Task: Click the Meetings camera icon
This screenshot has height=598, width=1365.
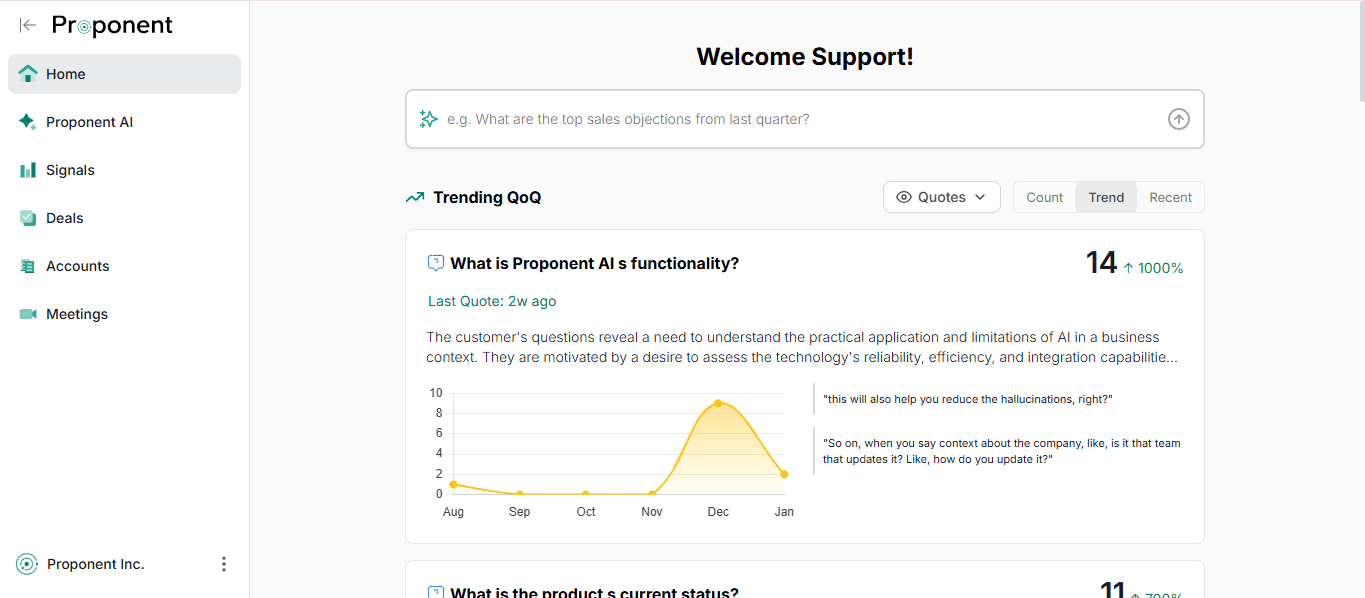Action: pyautogui.click(x=28, y=314)
